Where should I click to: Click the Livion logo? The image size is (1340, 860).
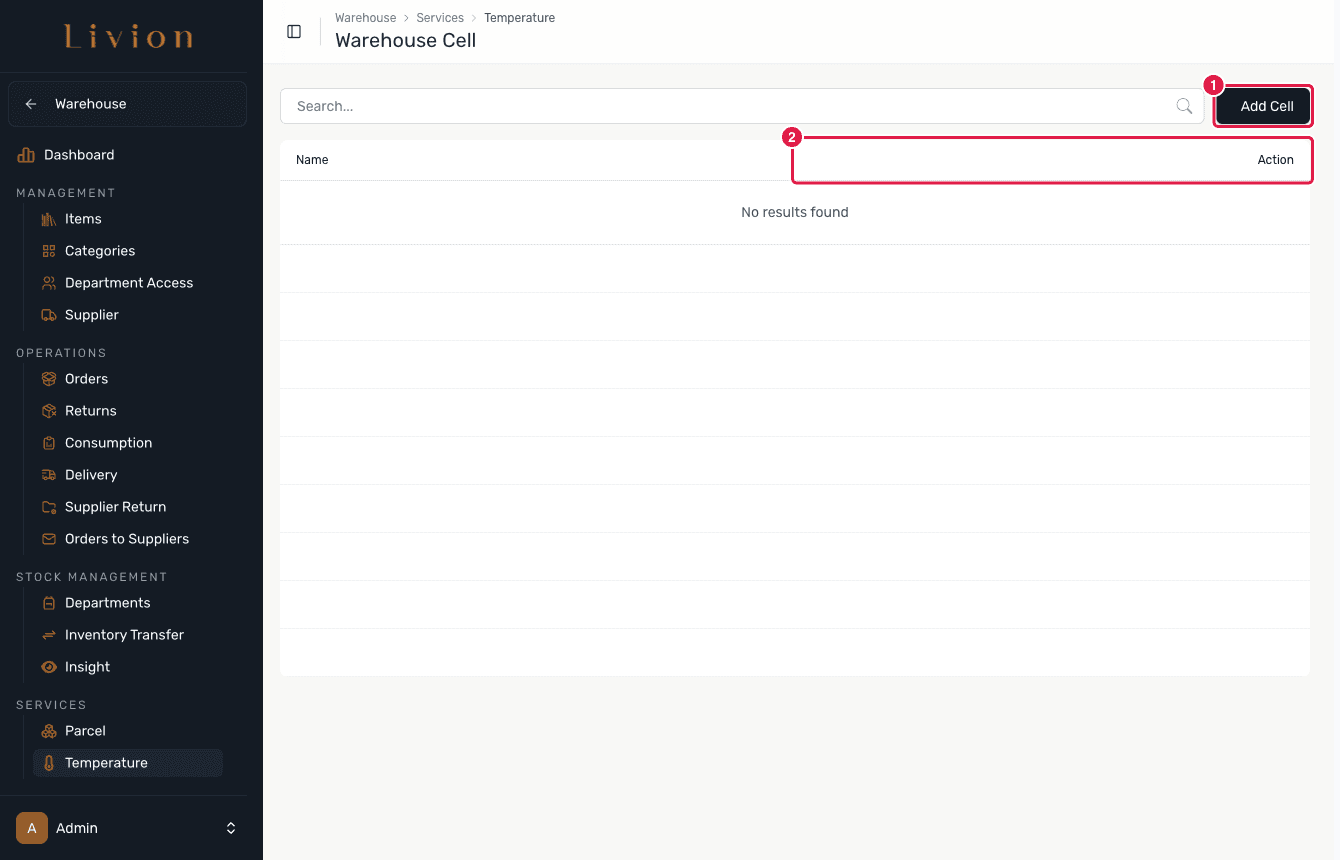128,38
